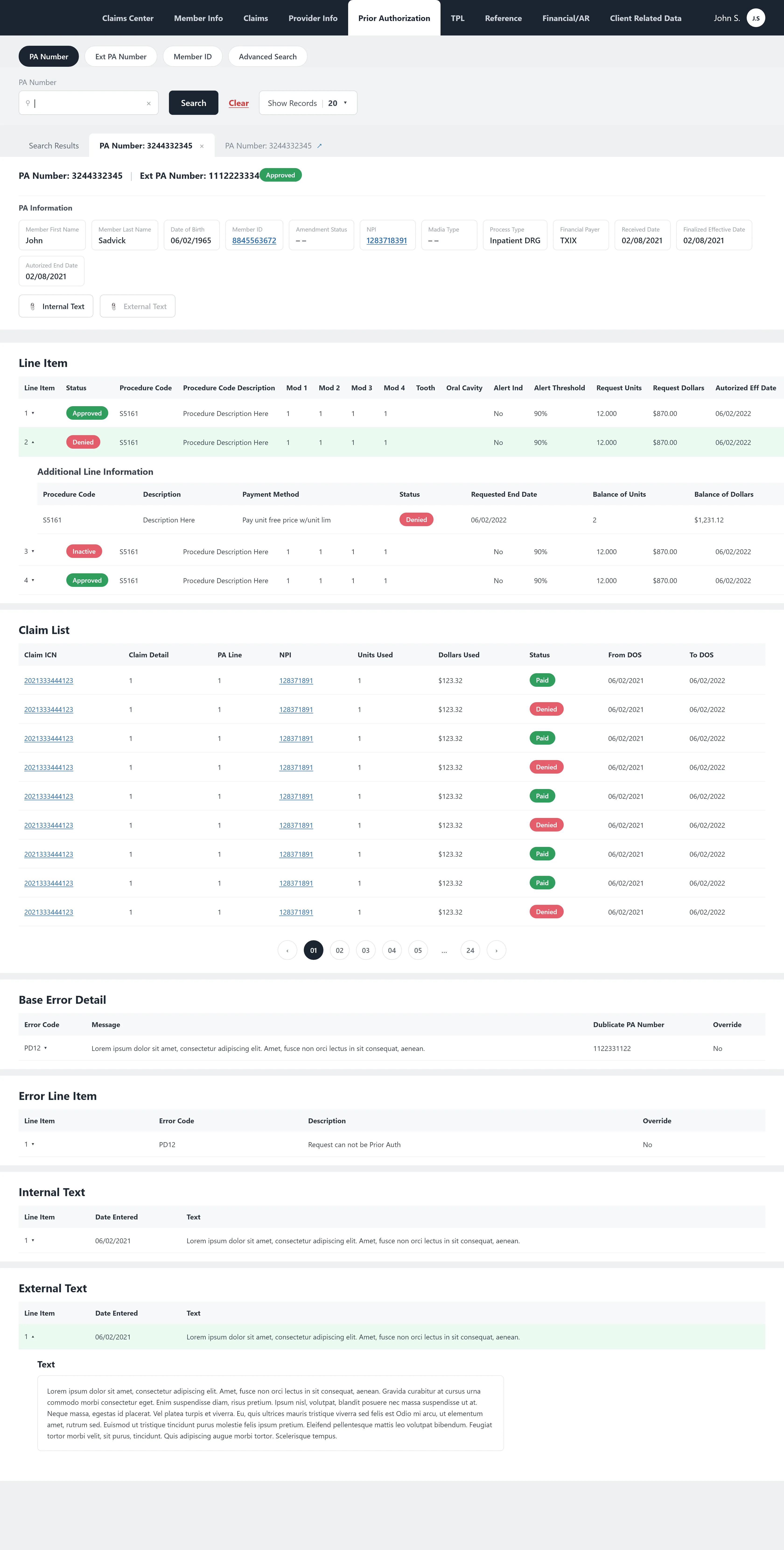Image resolution: width=784 pixels, height=1550 pixels.
Task: Expand row 1 in Internal Text table
Action: click(33, 1240)
